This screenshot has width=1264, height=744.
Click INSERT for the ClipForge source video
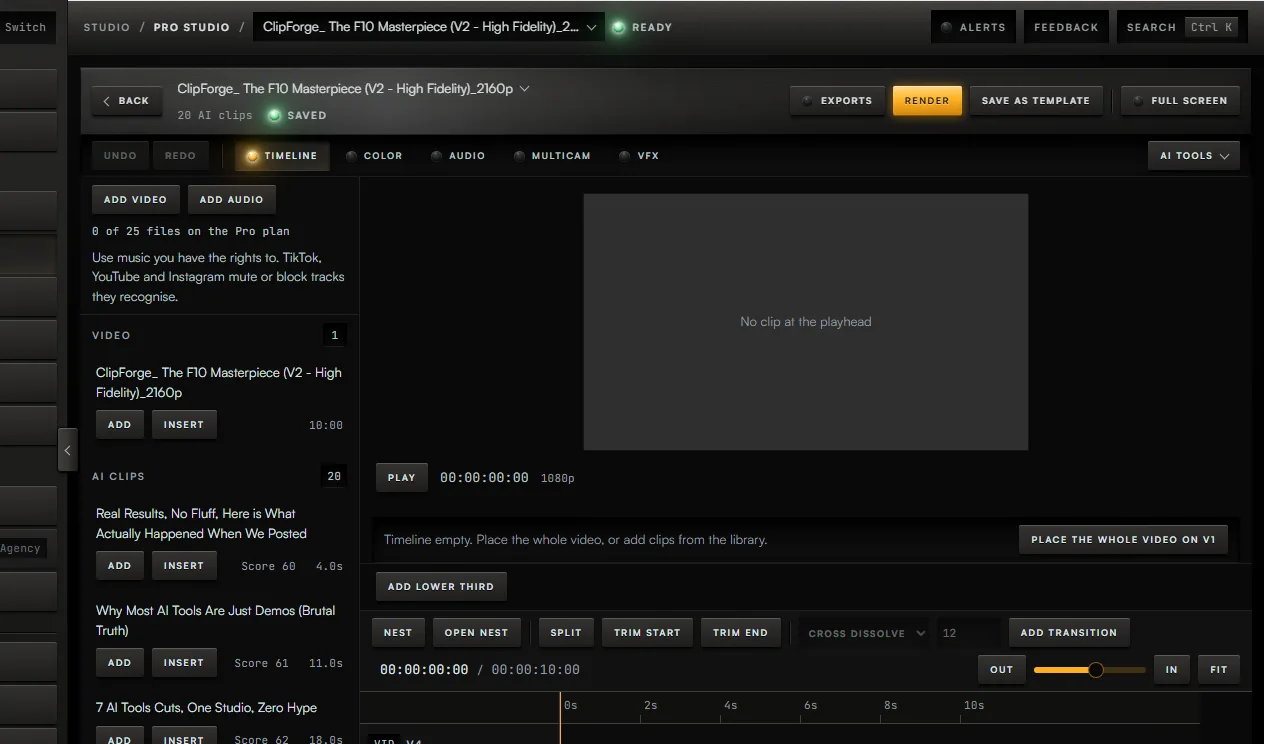pos(184,425)
